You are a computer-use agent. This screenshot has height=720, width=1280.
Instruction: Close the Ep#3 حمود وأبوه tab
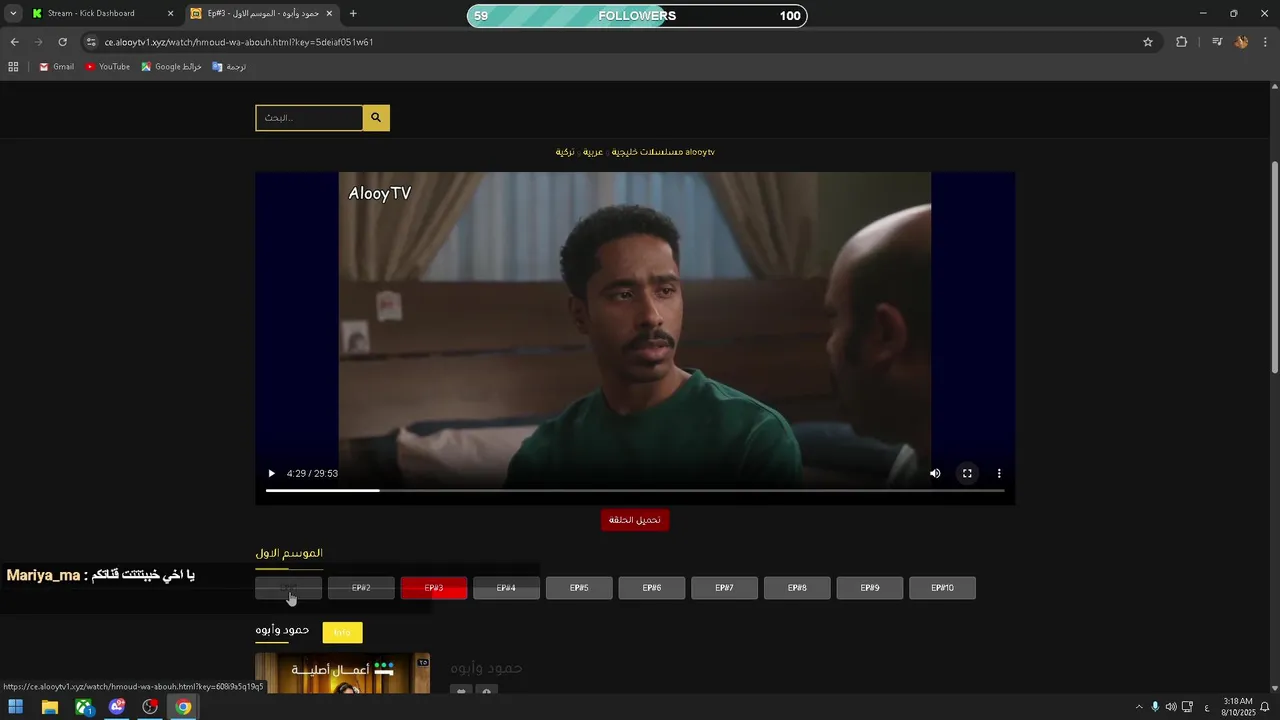click(x=329, y=14)
